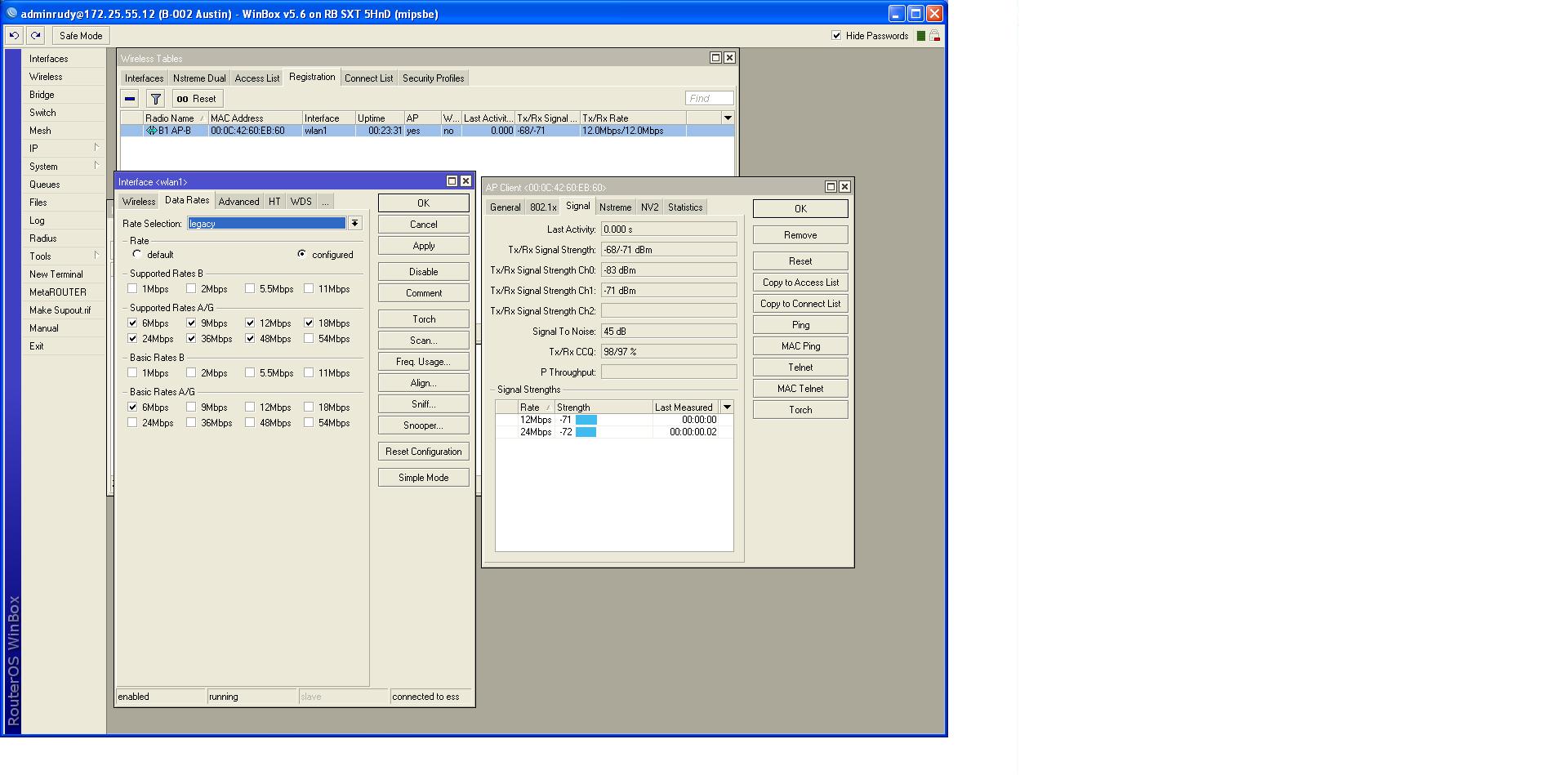Close the Interface <wlan1> window
1568x775 pixels.
(x=465, y=181)
